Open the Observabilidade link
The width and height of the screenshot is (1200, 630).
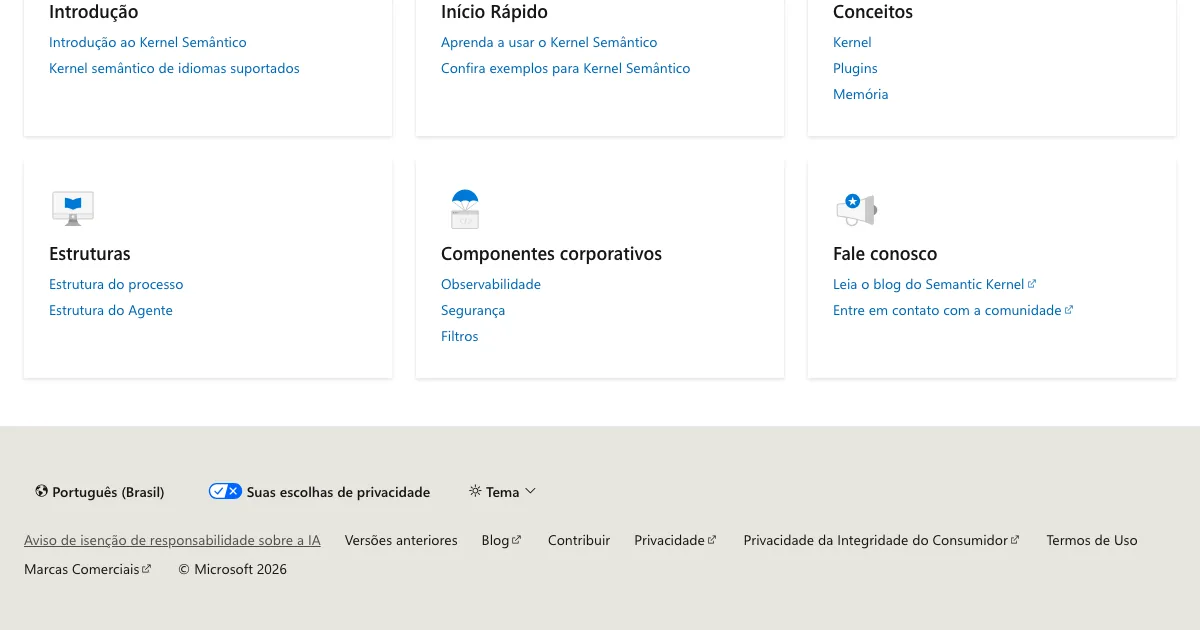[491, 284]
